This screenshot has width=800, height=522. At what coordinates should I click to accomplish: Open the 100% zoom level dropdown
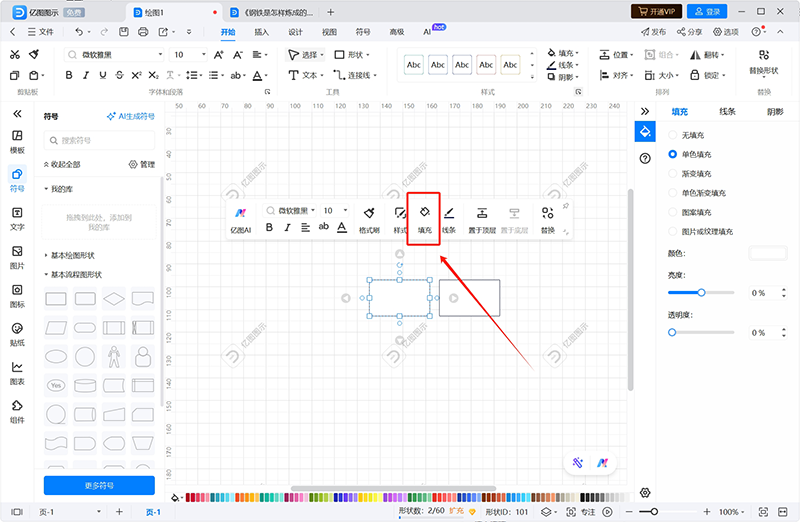click(732, 512)
